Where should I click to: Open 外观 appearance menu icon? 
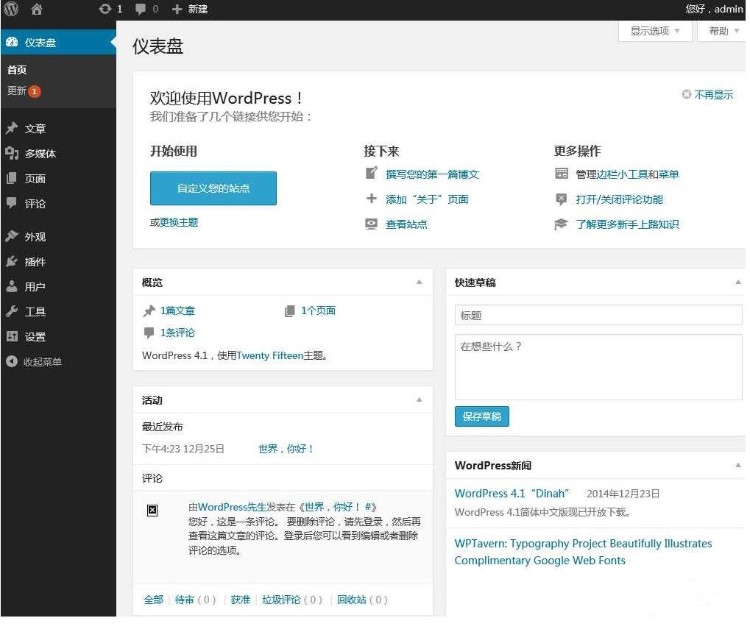pyautogui.click(x=12, y=236)
